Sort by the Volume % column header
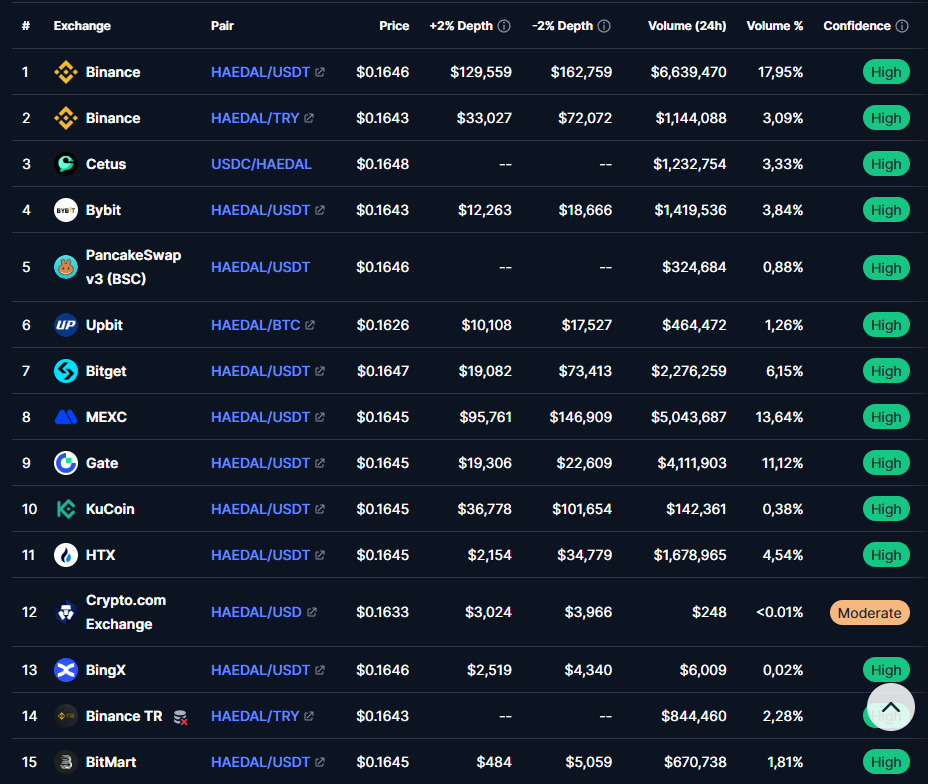Image resolution: width=928 pixels, height=784 pixels. 775,26
